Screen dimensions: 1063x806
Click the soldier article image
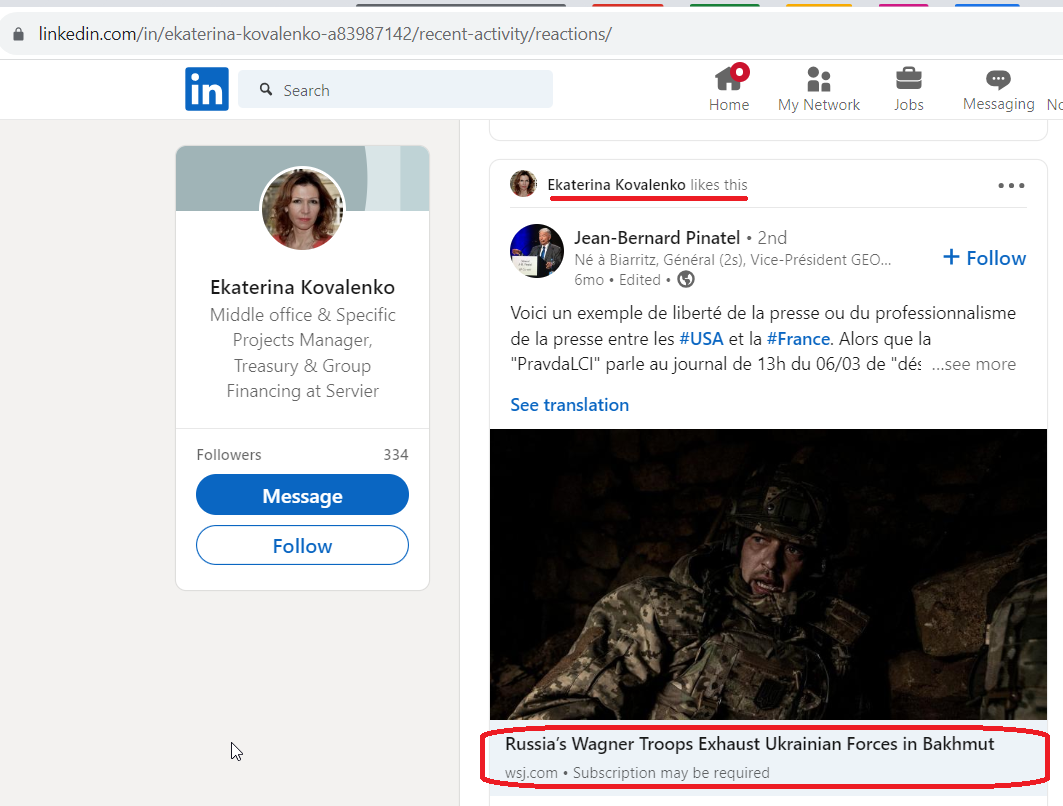click(768, 574)
